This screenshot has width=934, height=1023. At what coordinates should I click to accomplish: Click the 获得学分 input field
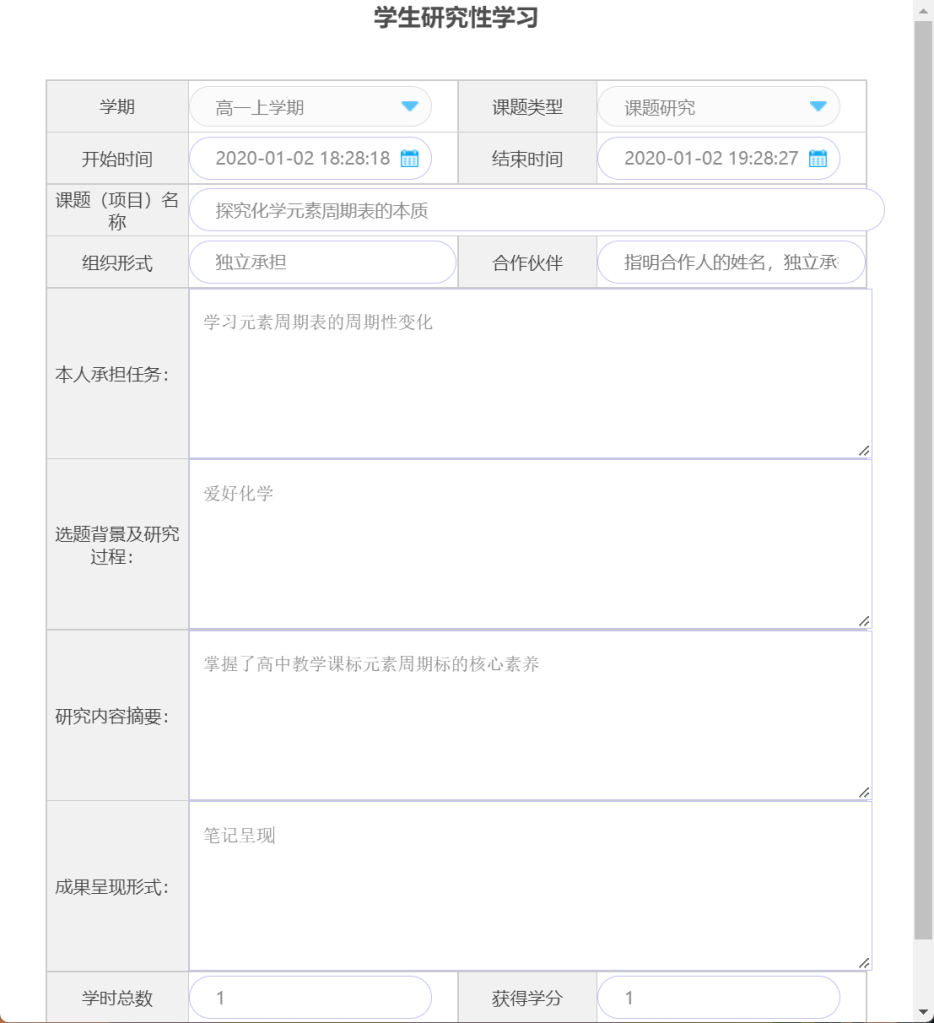pos(718,998)
